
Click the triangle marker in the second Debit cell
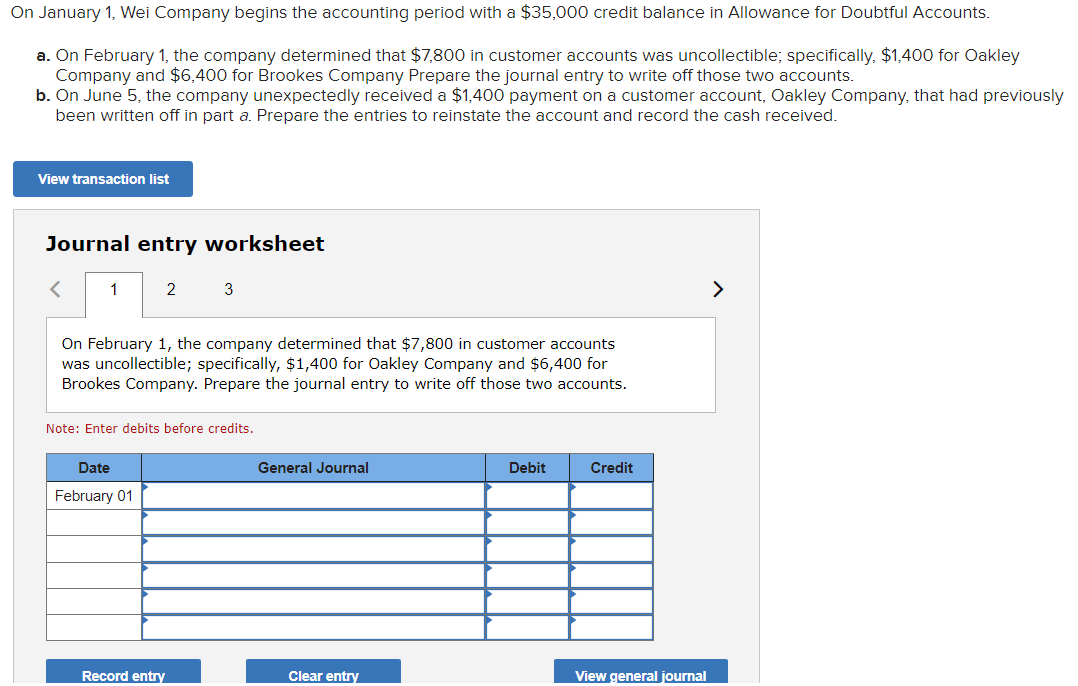coord(488,517)
